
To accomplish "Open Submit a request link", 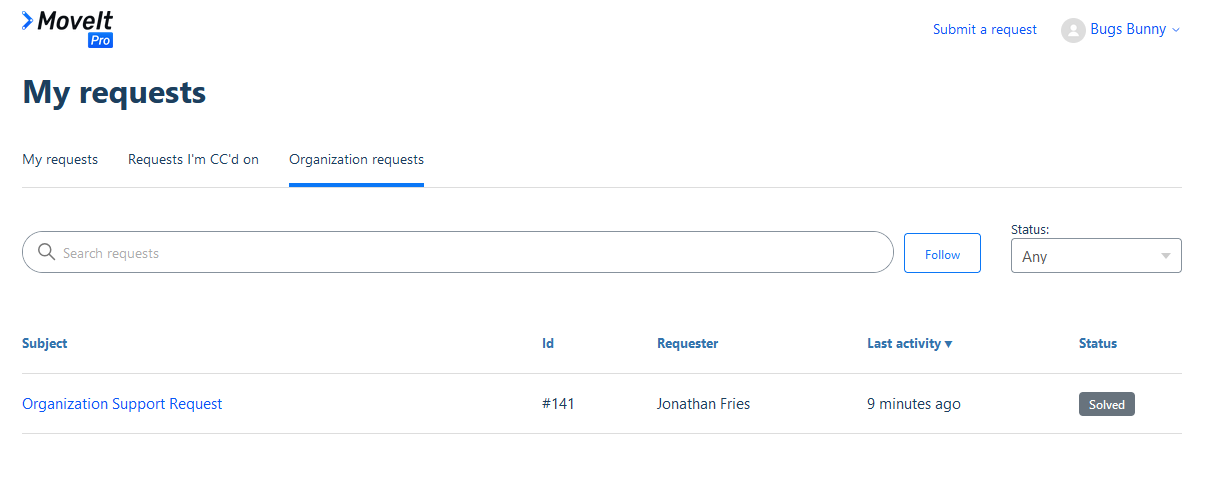I will [x=984, y=29].
